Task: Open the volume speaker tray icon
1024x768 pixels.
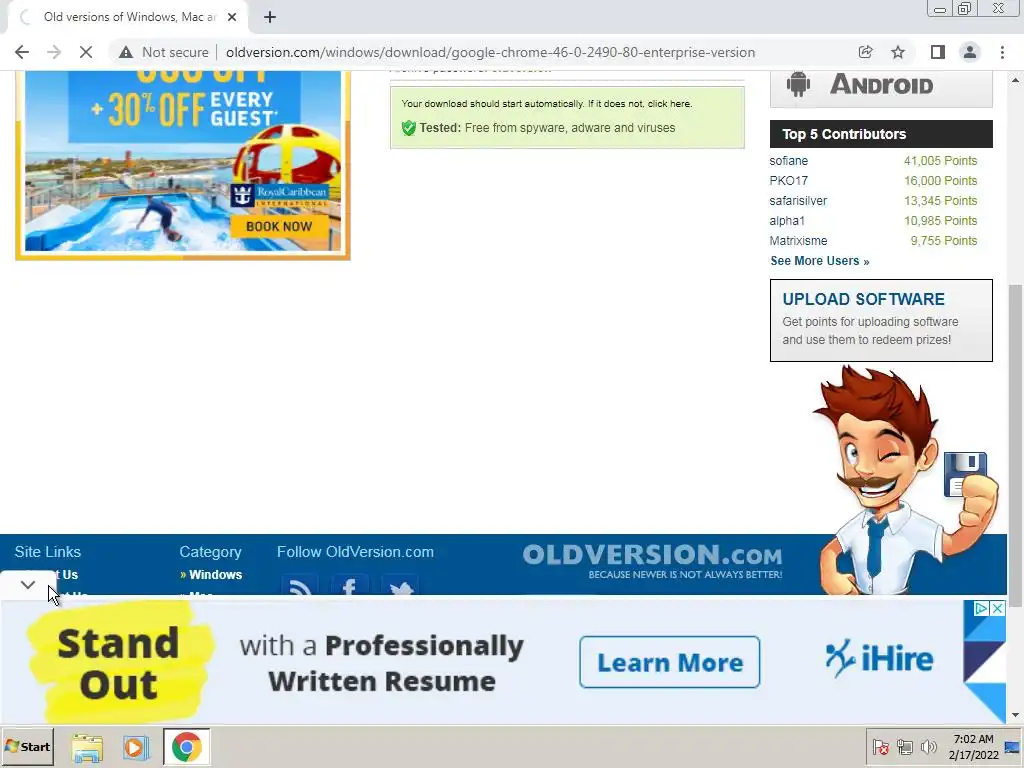Action: [928, 746]
